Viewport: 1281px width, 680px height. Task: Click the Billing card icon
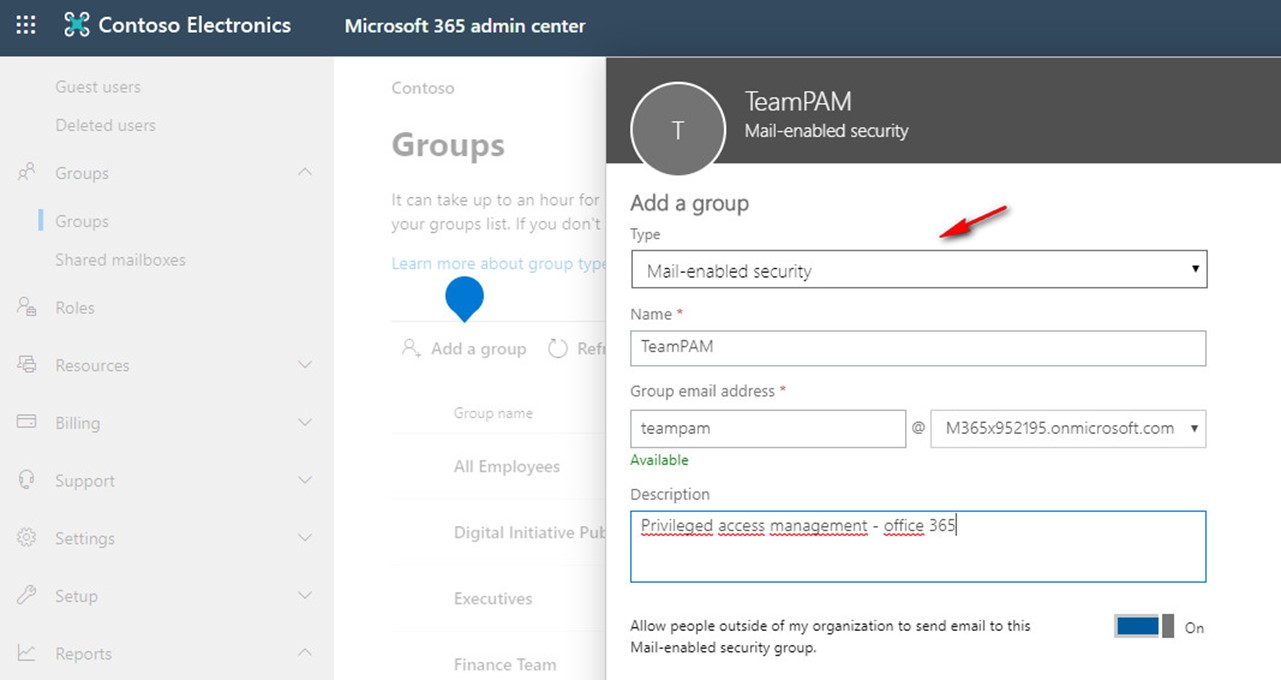pos(27,422)
